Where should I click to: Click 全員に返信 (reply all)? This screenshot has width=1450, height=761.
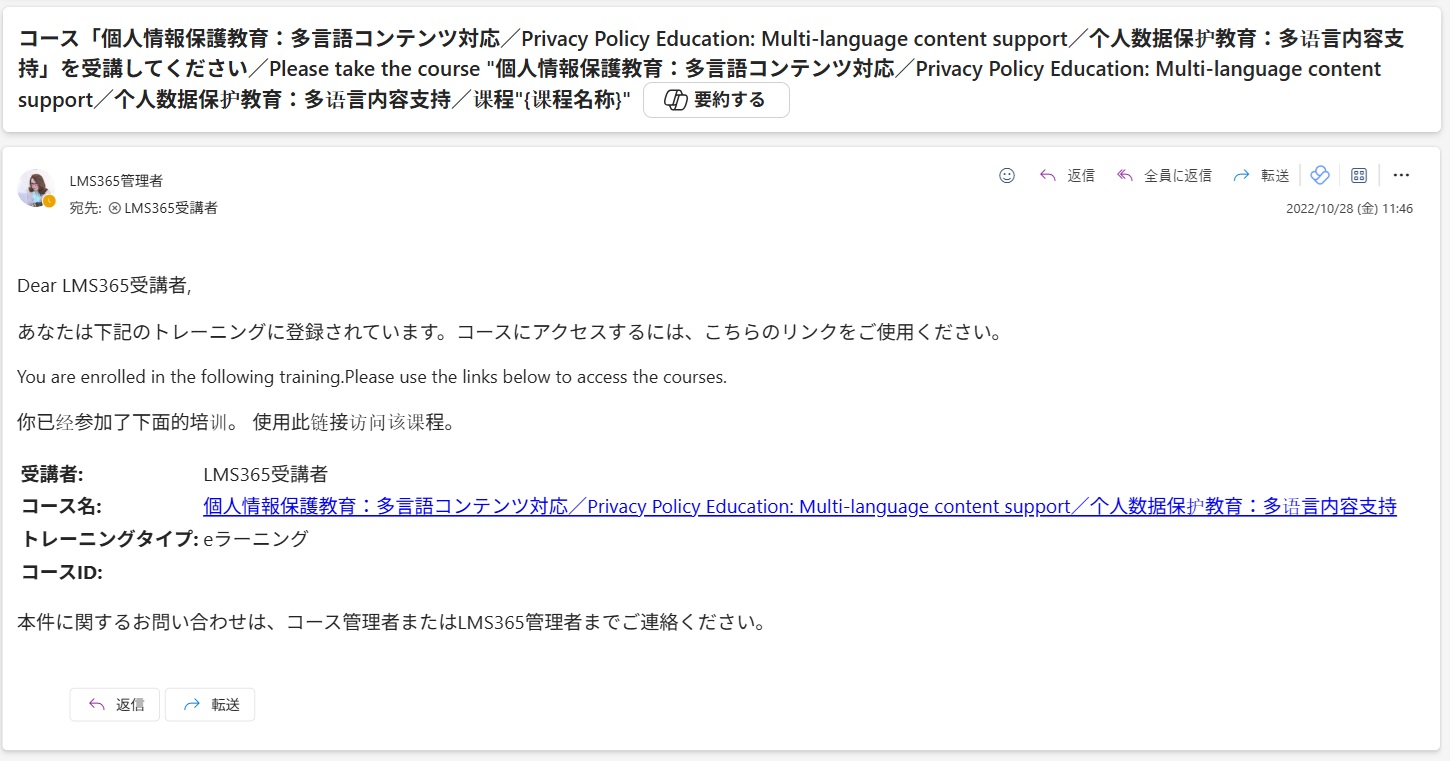coord(1164,175)
